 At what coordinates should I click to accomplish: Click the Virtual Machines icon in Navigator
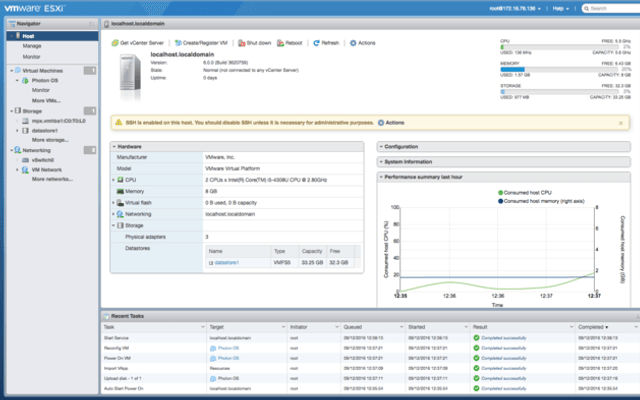tap(18, 71)
